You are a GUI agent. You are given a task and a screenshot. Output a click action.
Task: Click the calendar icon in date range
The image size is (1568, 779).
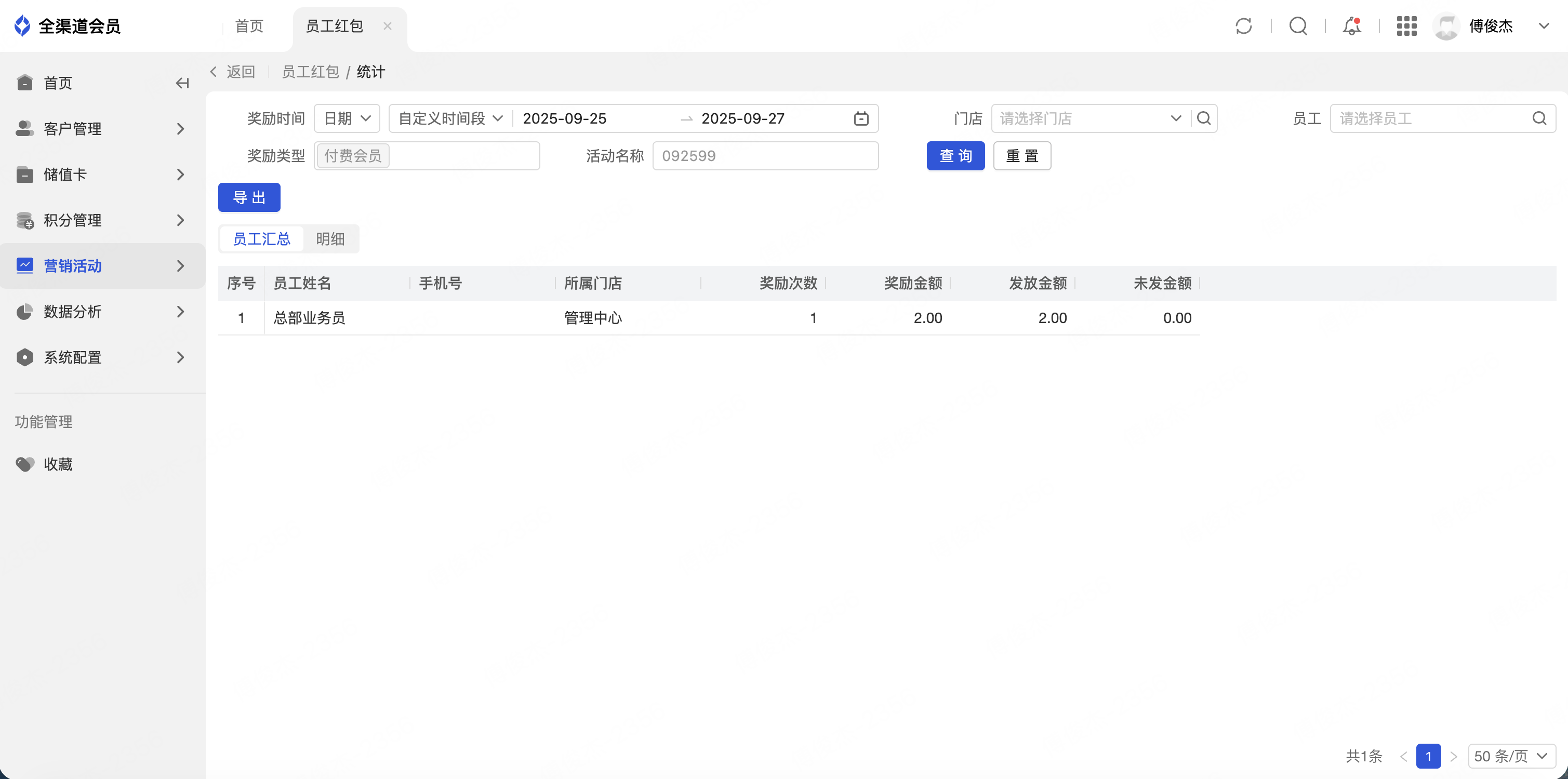(861, 119)
